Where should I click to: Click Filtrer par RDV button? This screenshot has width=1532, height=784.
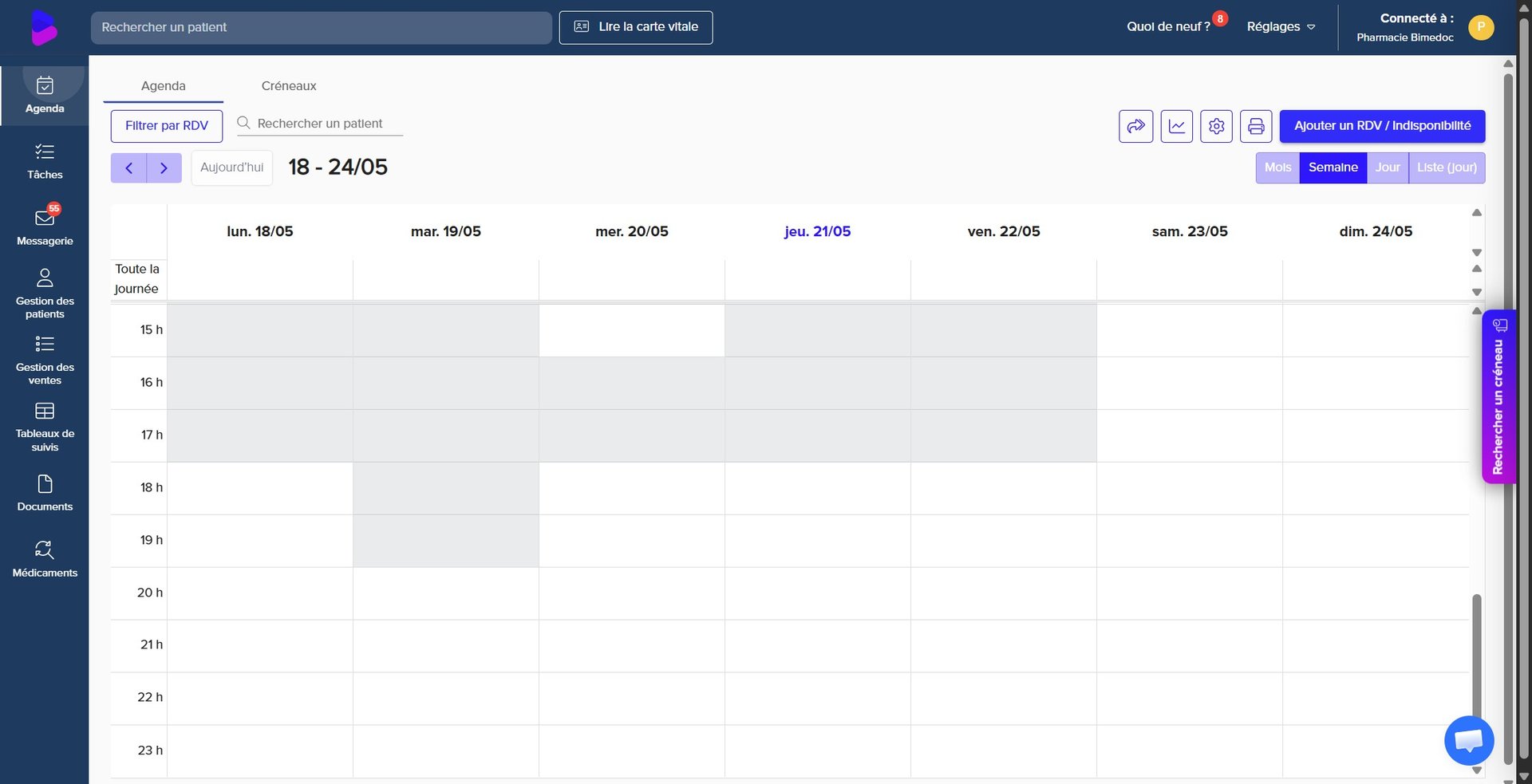[166, 126]
